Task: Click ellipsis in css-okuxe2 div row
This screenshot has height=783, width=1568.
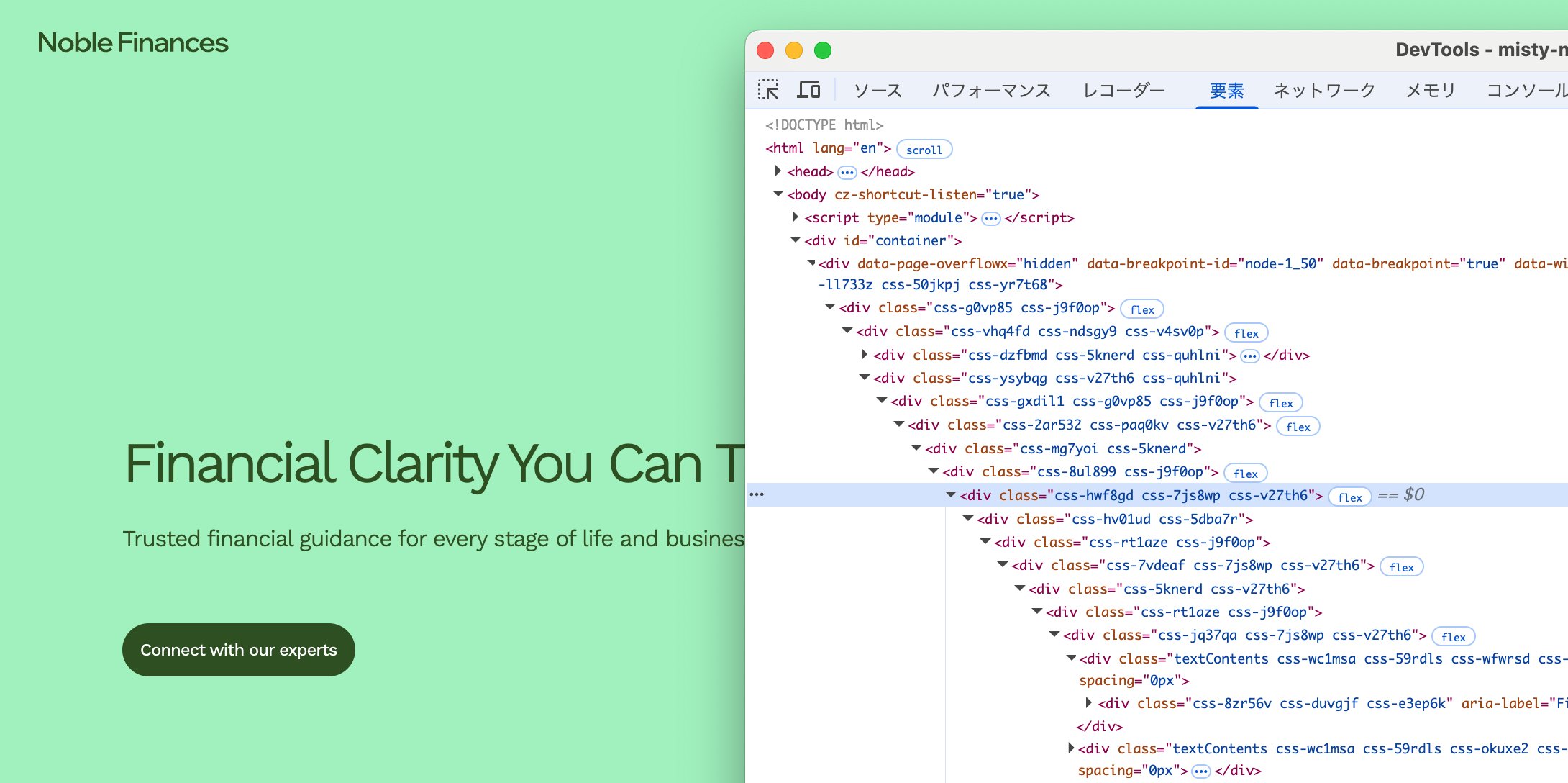Action: 1201,771
